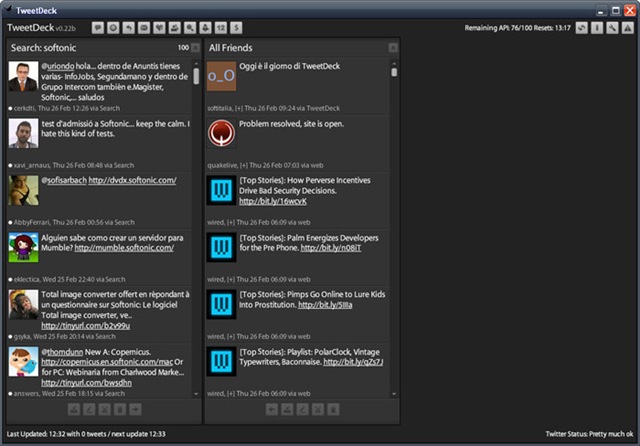Open the Replies column arrow icon
The height and width of the screenshot is (446, 640).
pos(129,28)
